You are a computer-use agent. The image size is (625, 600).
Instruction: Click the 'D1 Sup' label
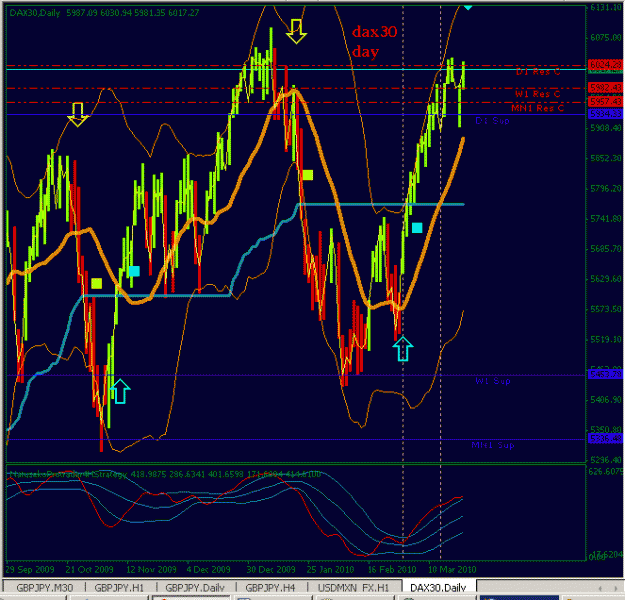(x=493, y=120)
